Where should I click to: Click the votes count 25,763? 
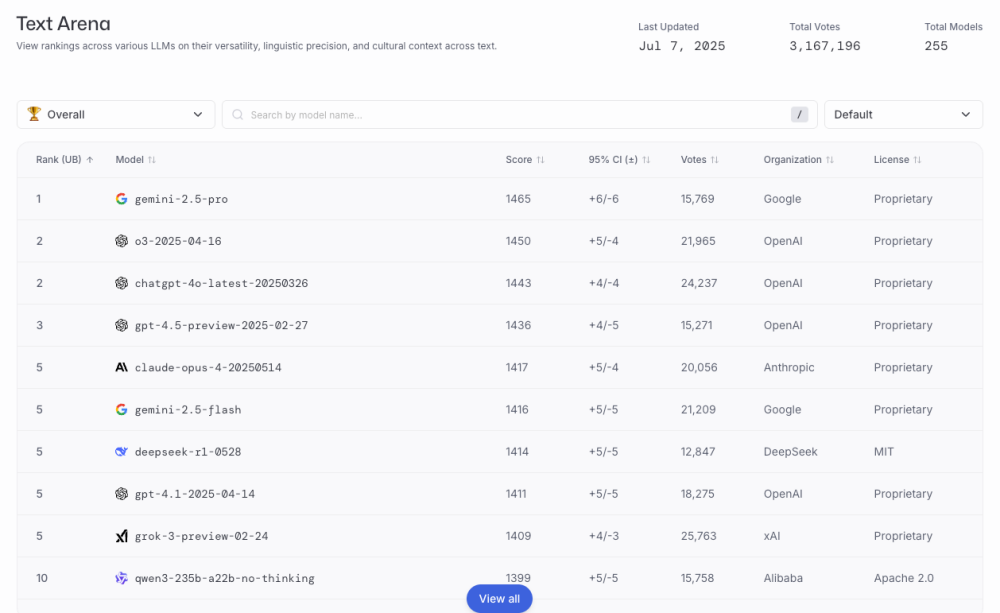698,536
